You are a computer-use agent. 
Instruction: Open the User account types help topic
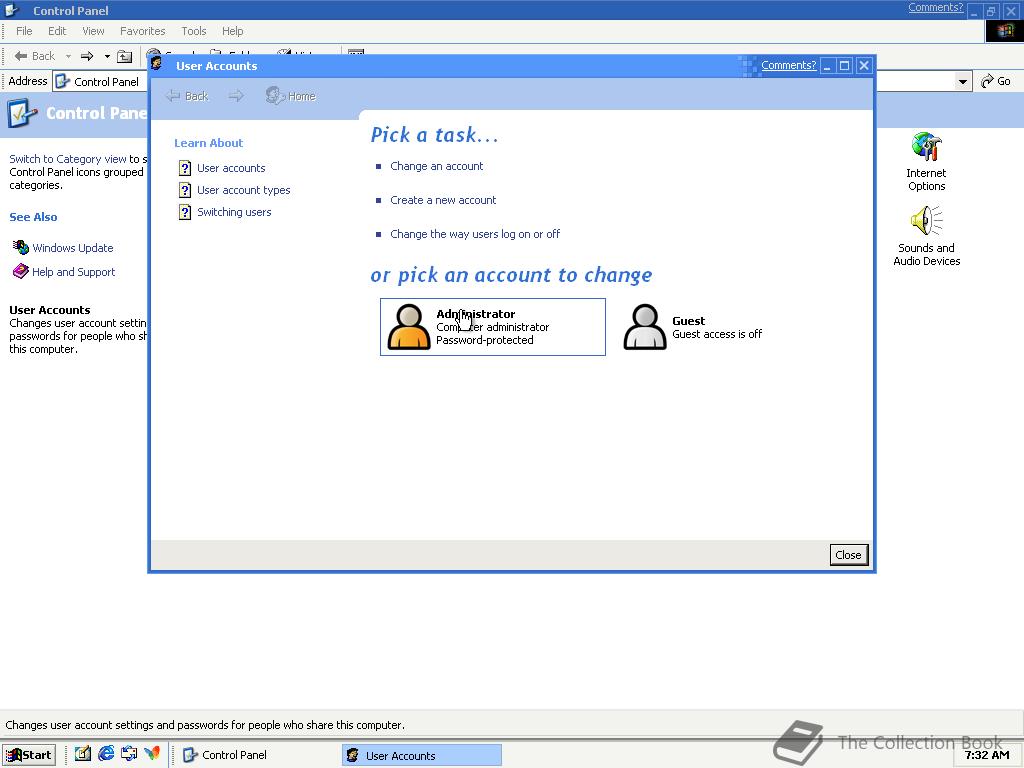point(244,190)
